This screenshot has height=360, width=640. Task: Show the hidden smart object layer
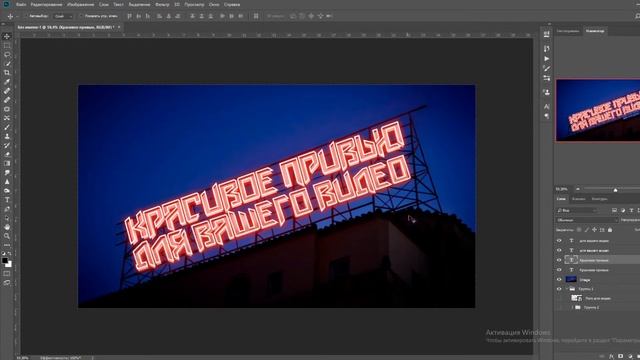(x=559, y=298)
